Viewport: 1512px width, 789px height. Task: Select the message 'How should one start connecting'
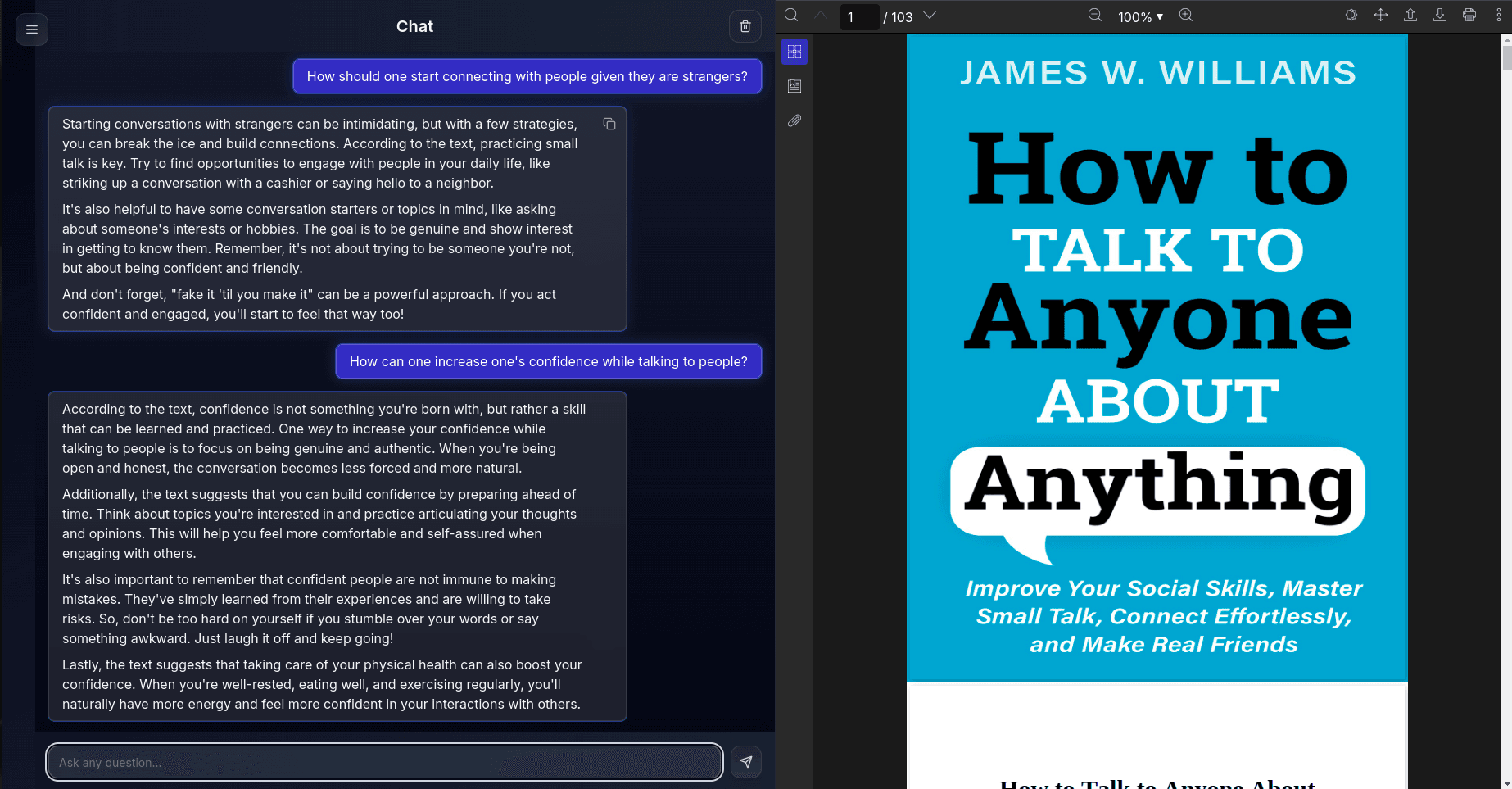pos(527,76)
